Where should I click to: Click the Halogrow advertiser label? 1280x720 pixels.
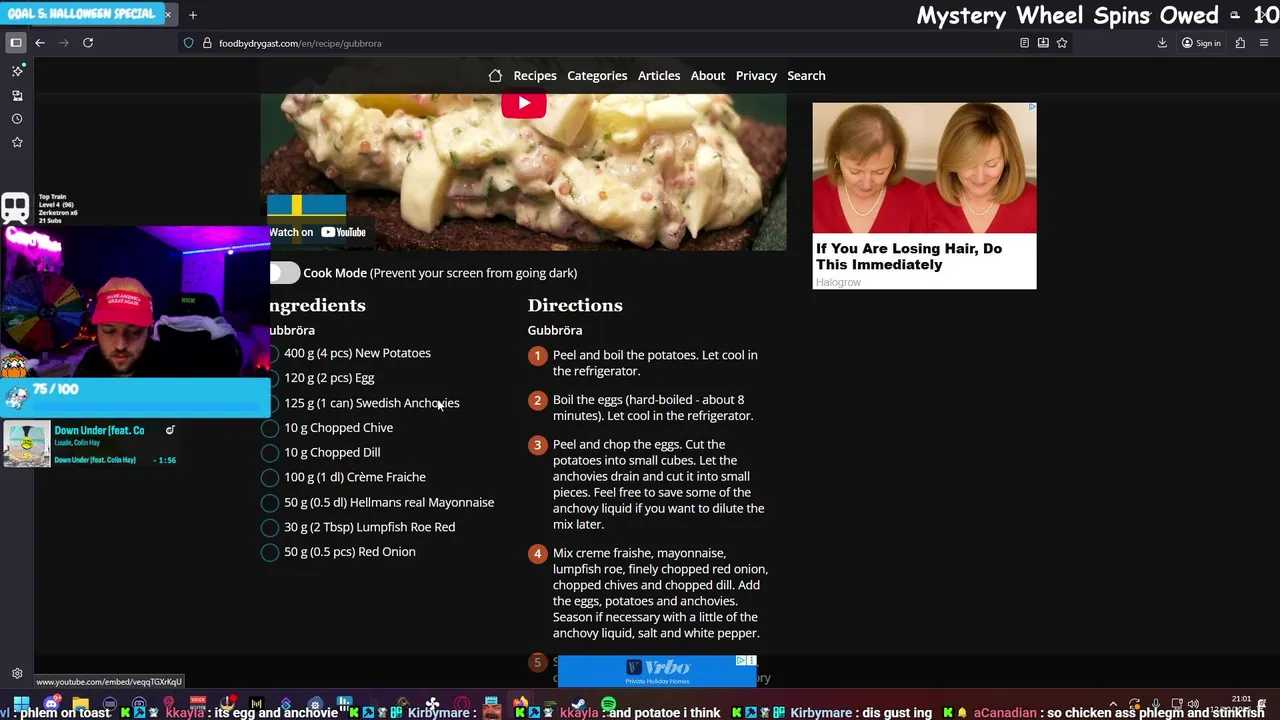tap(838, 283)
